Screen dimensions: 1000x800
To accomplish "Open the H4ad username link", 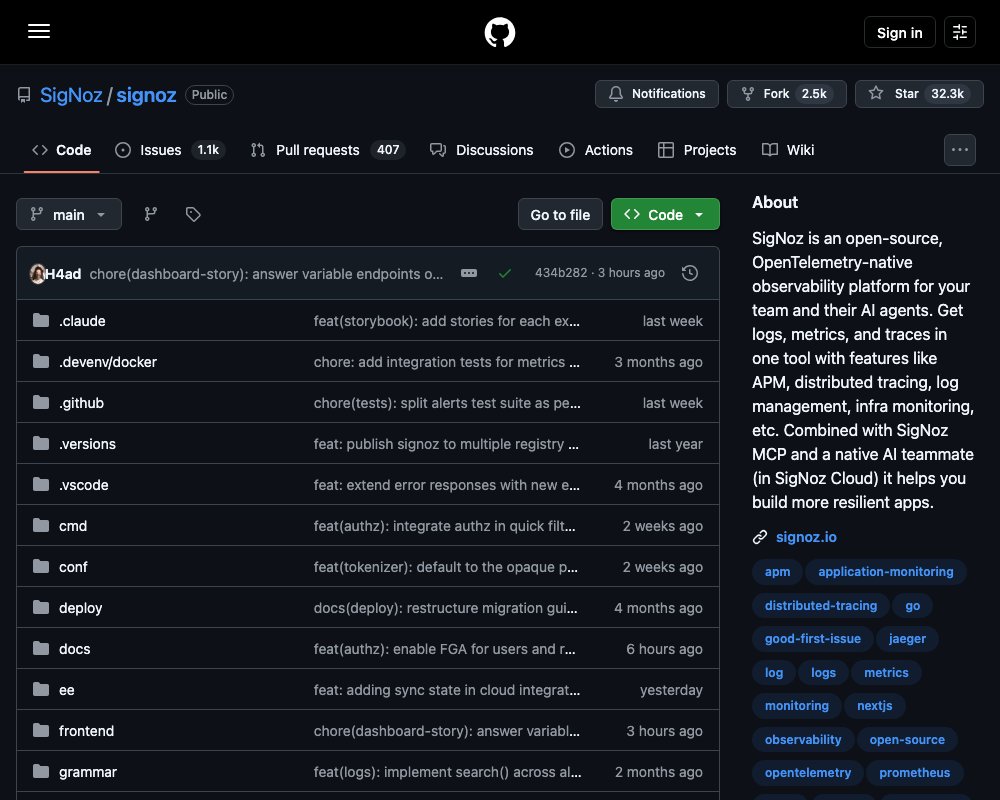I will pos(63,274).
